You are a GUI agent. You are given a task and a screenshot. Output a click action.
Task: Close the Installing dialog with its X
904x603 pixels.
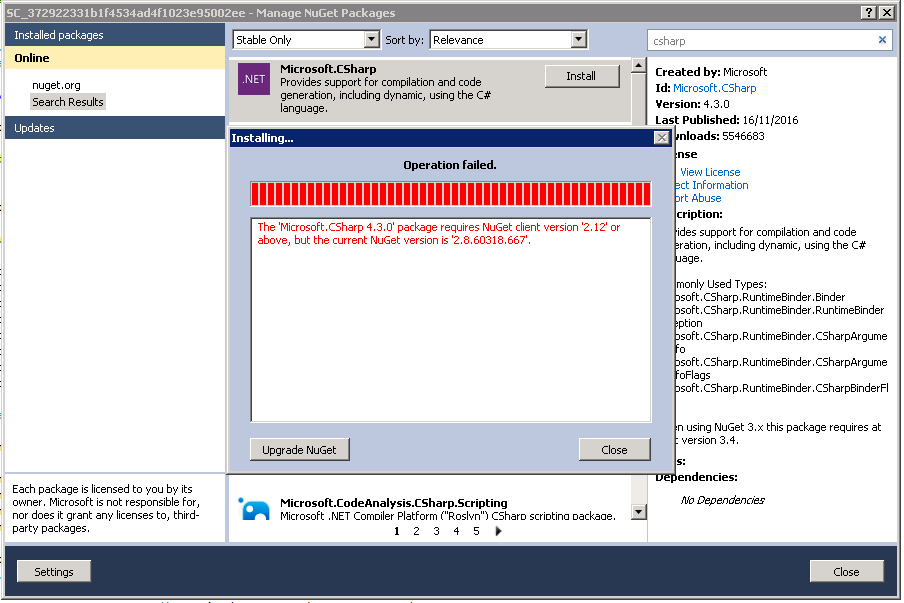coord(661,138)
